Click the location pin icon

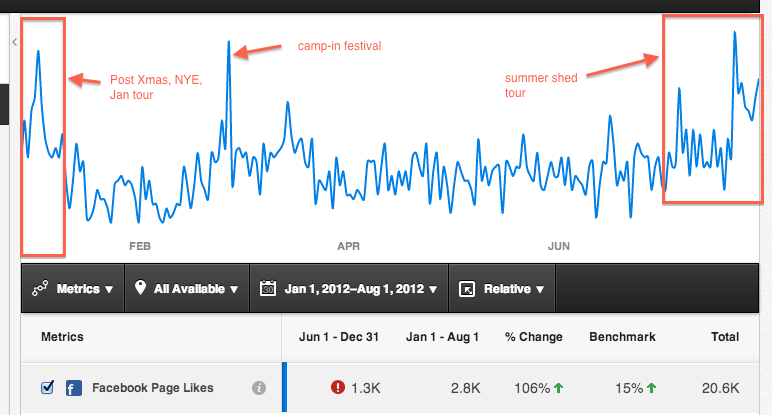[140, 288]
